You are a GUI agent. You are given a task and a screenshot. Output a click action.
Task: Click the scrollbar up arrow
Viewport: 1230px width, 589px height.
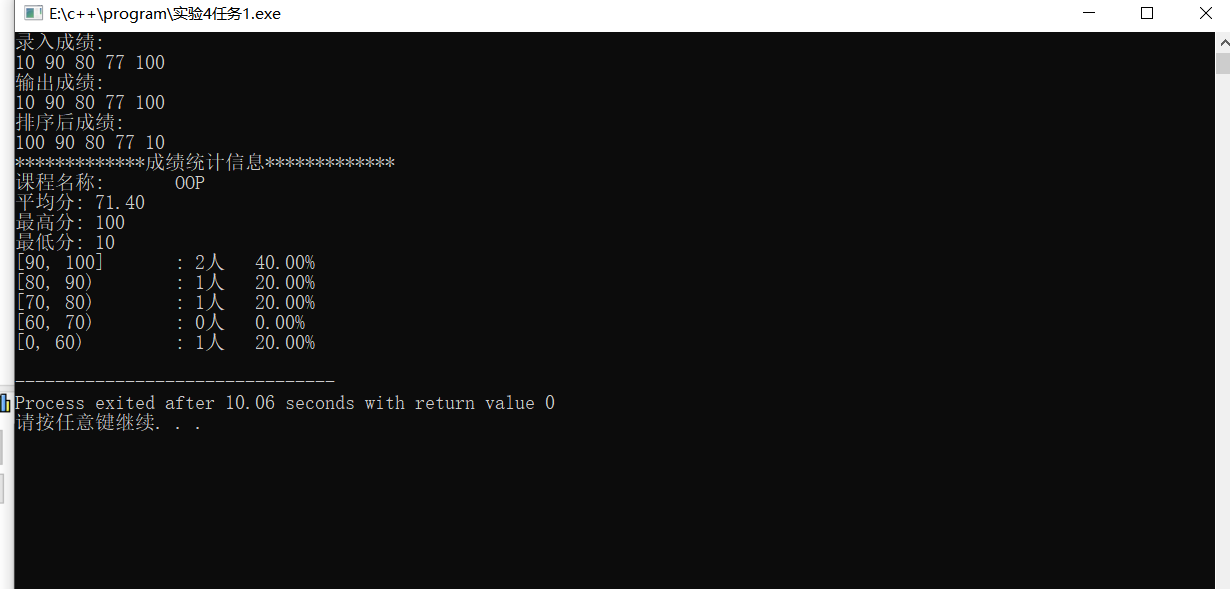point(1222,42)
